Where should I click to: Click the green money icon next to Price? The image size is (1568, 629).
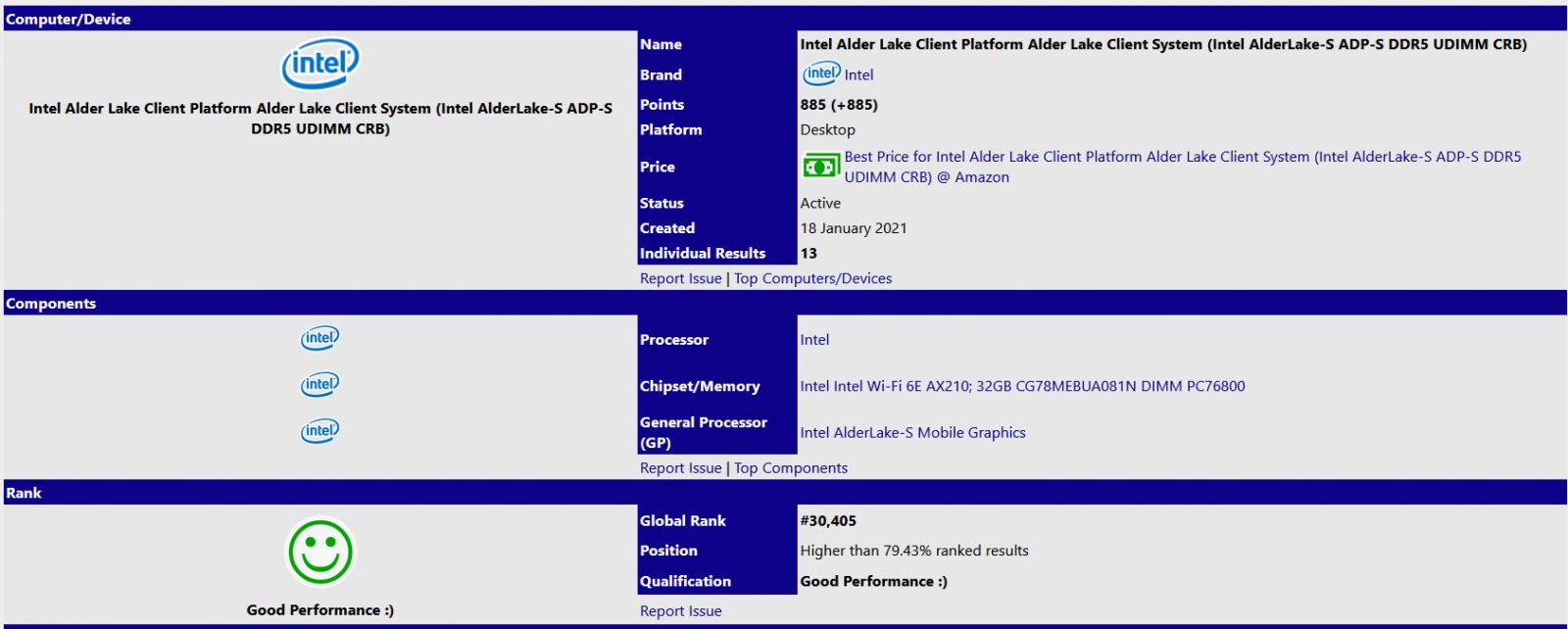820,167
